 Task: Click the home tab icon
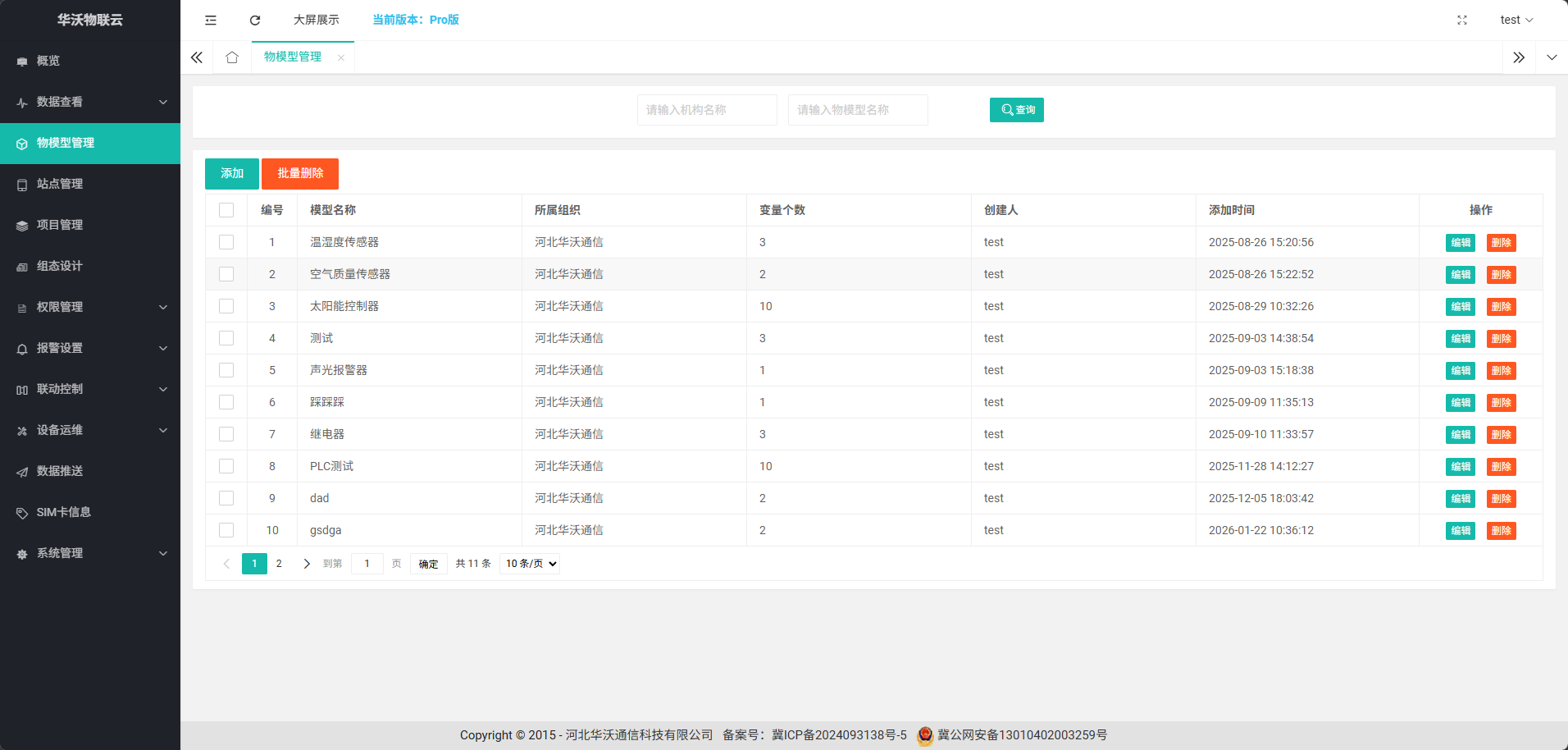[x=232, y=57]
